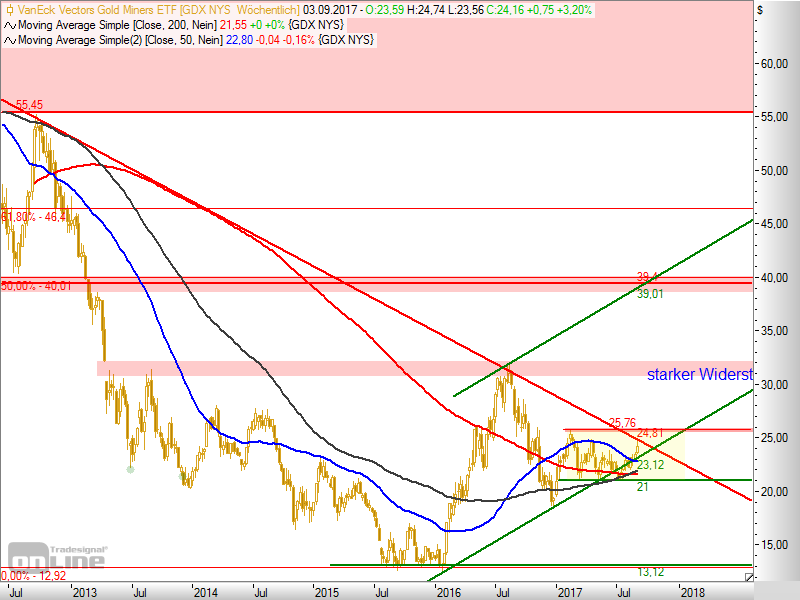This screenshot has width=800, height=600.
Task: Click the 45,00 price axis value
Action: coord(774,224)
